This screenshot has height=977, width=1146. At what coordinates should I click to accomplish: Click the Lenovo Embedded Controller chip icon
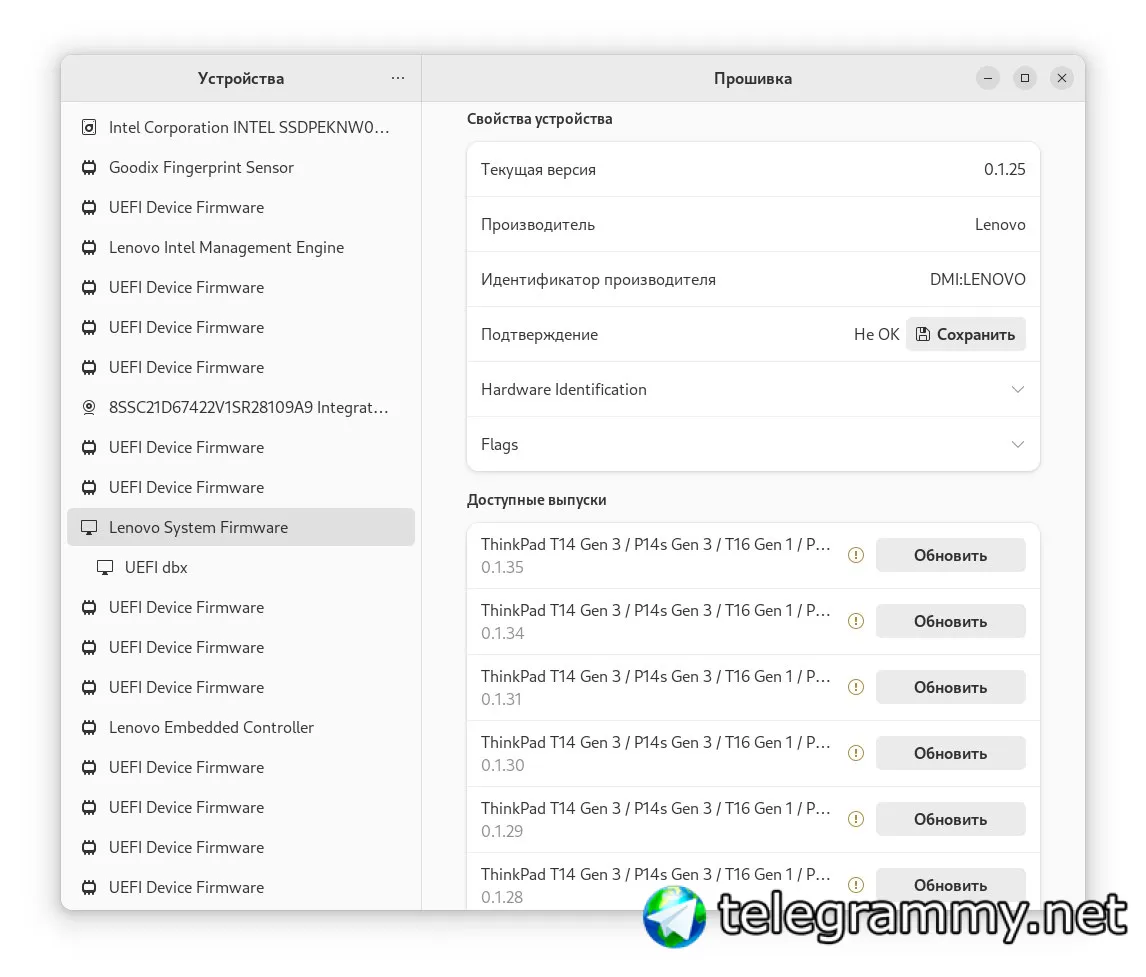pyautogui.click(x=89, y=727)
